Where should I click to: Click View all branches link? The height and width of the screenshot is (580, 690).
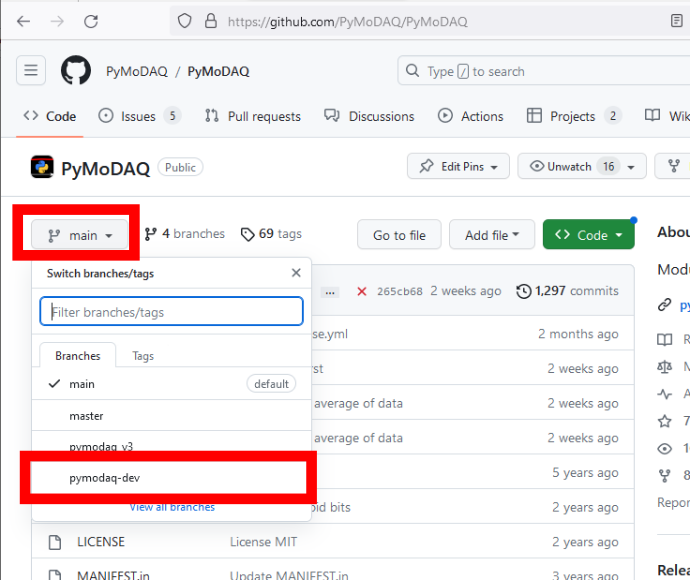coord(172,507)
